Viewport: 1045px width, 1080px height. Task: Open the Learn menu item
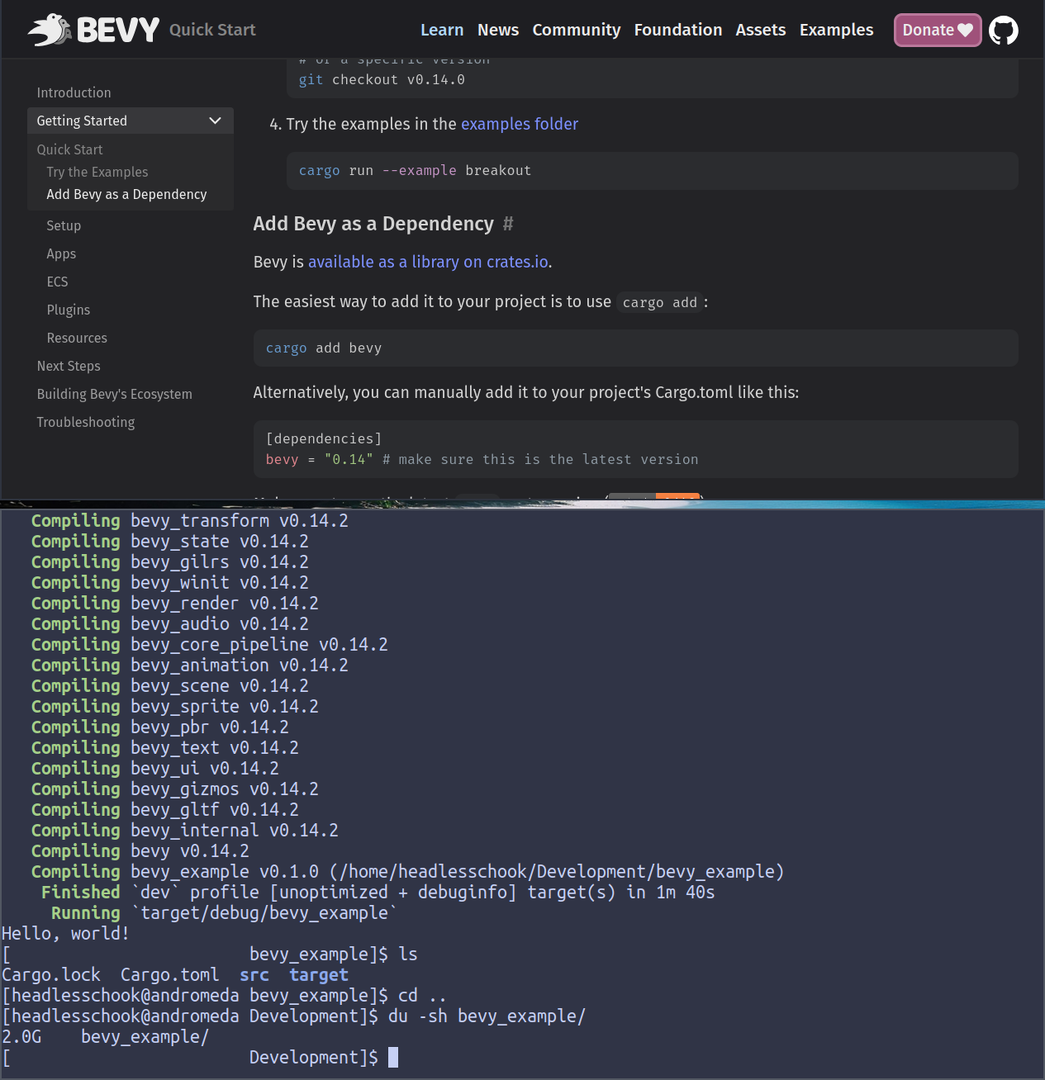click(x=442, y=30)
